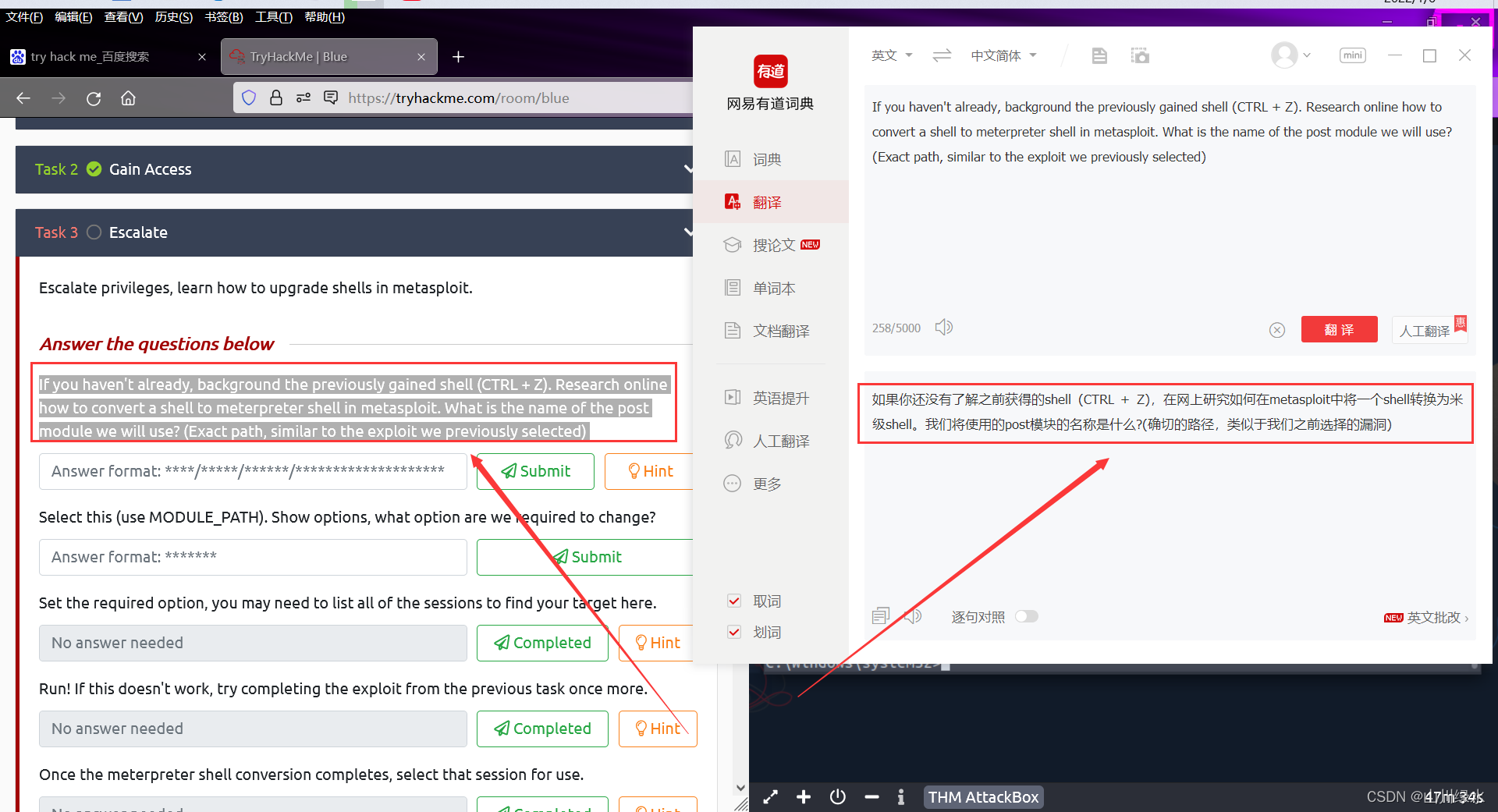Open a new browser tab
Image resolution: width=1498 pixels, height=812 pixels.
(x=459, y=57)
